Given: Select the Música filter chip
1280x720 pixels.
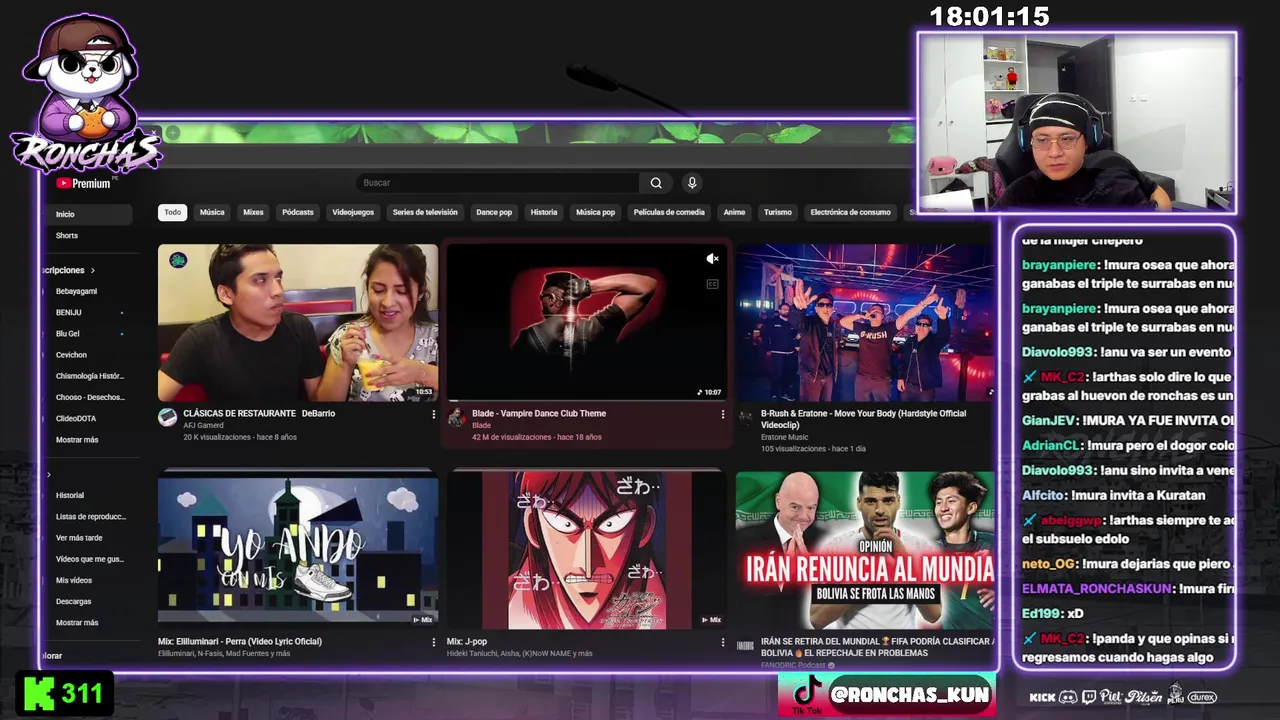Looking at the screenshot, I should [212, 212].
